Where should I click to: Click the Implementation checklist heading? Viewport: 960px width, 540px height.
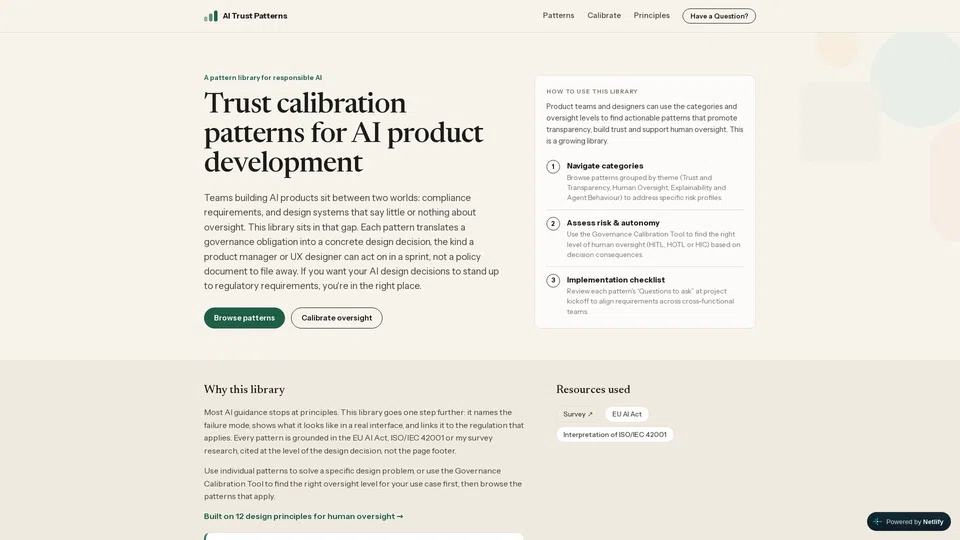coord(615,280)
